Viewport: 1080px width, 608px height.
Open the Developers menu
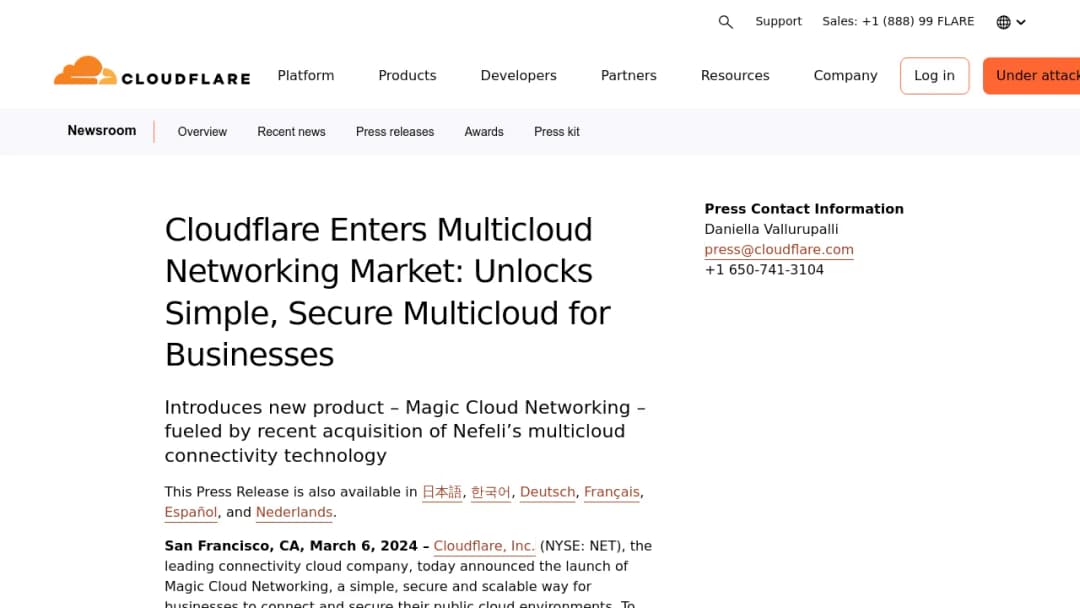click(x=519, y=75)
